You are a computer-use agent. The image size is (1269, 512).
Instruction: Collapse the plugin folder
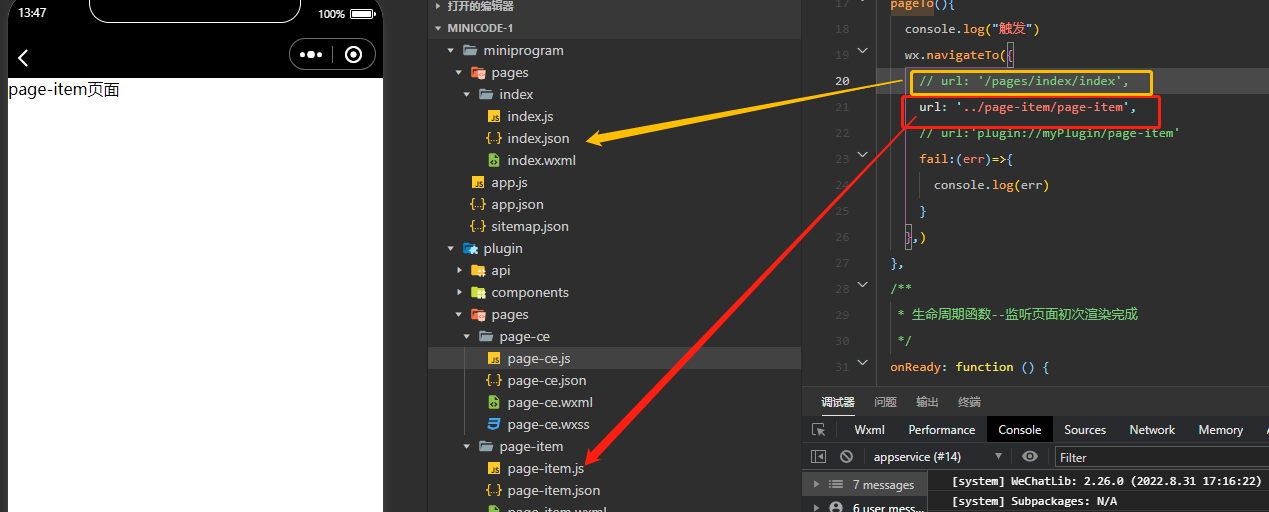click(x=451, y=248)
